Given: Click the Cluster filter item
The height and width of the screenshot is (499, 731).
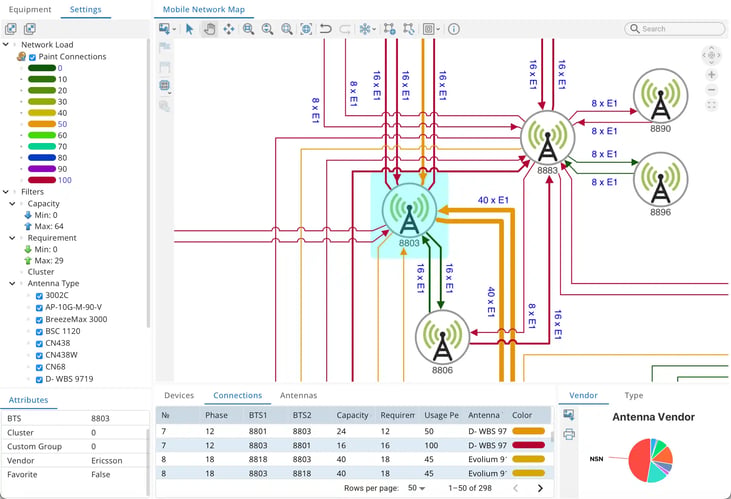Looking at the screenshot, I should click(41, 272).
